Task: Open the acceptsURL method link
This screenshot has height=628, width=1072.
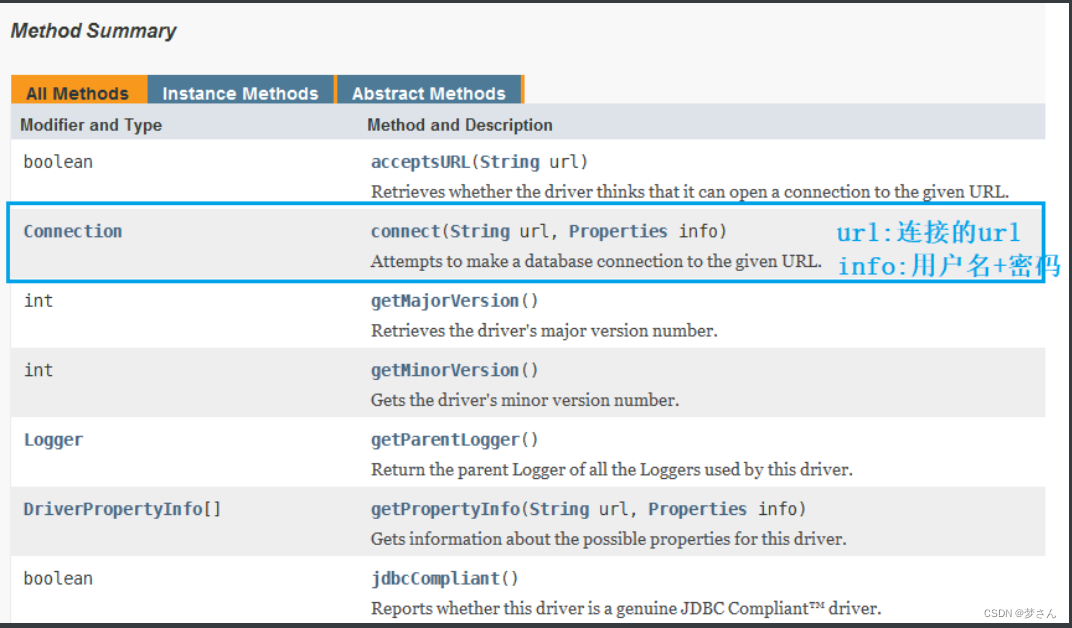Action: click(x=420, y=162)
